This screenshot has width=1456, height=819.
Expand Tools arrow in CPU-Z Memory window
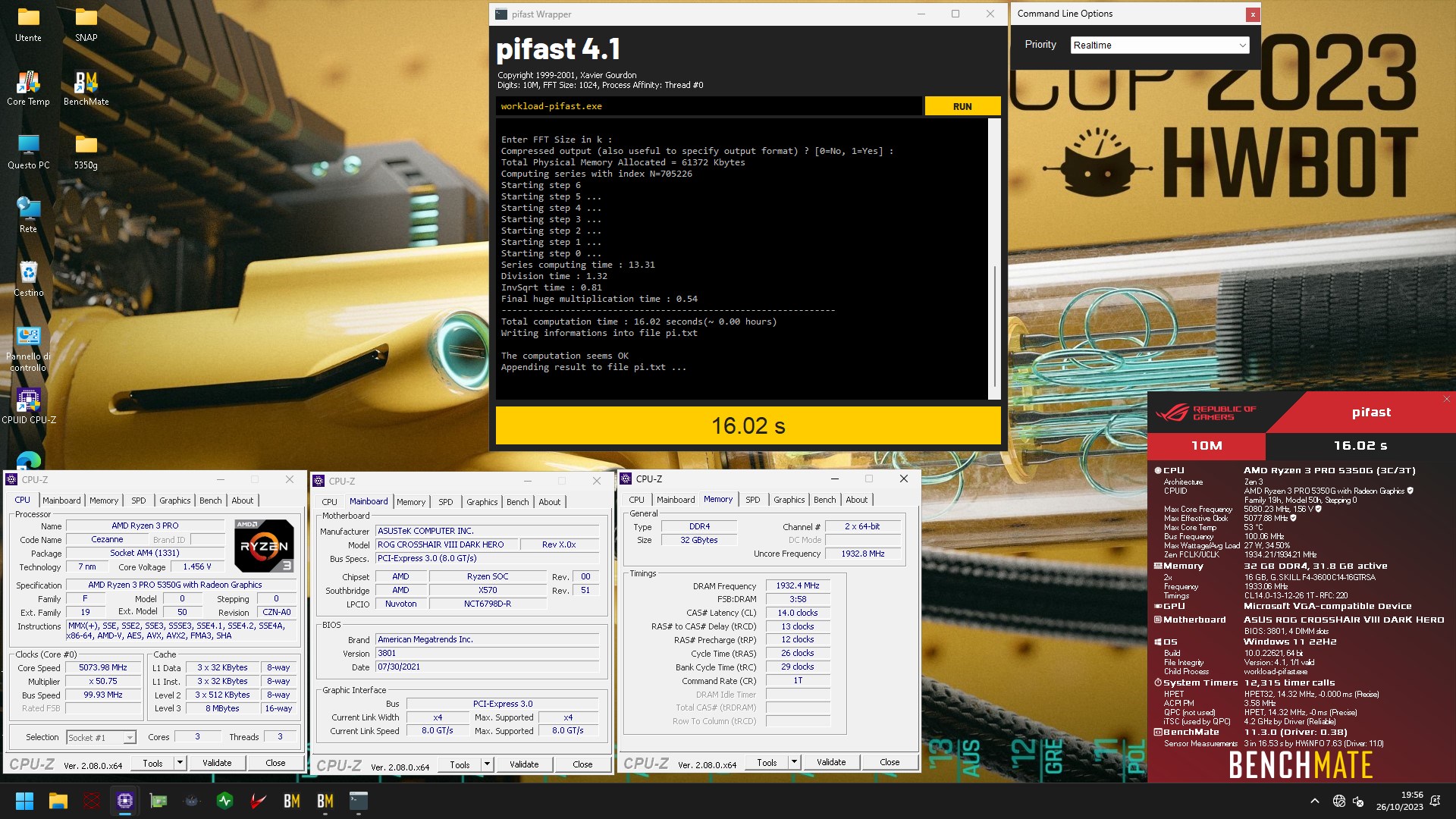tap(794, 762)
